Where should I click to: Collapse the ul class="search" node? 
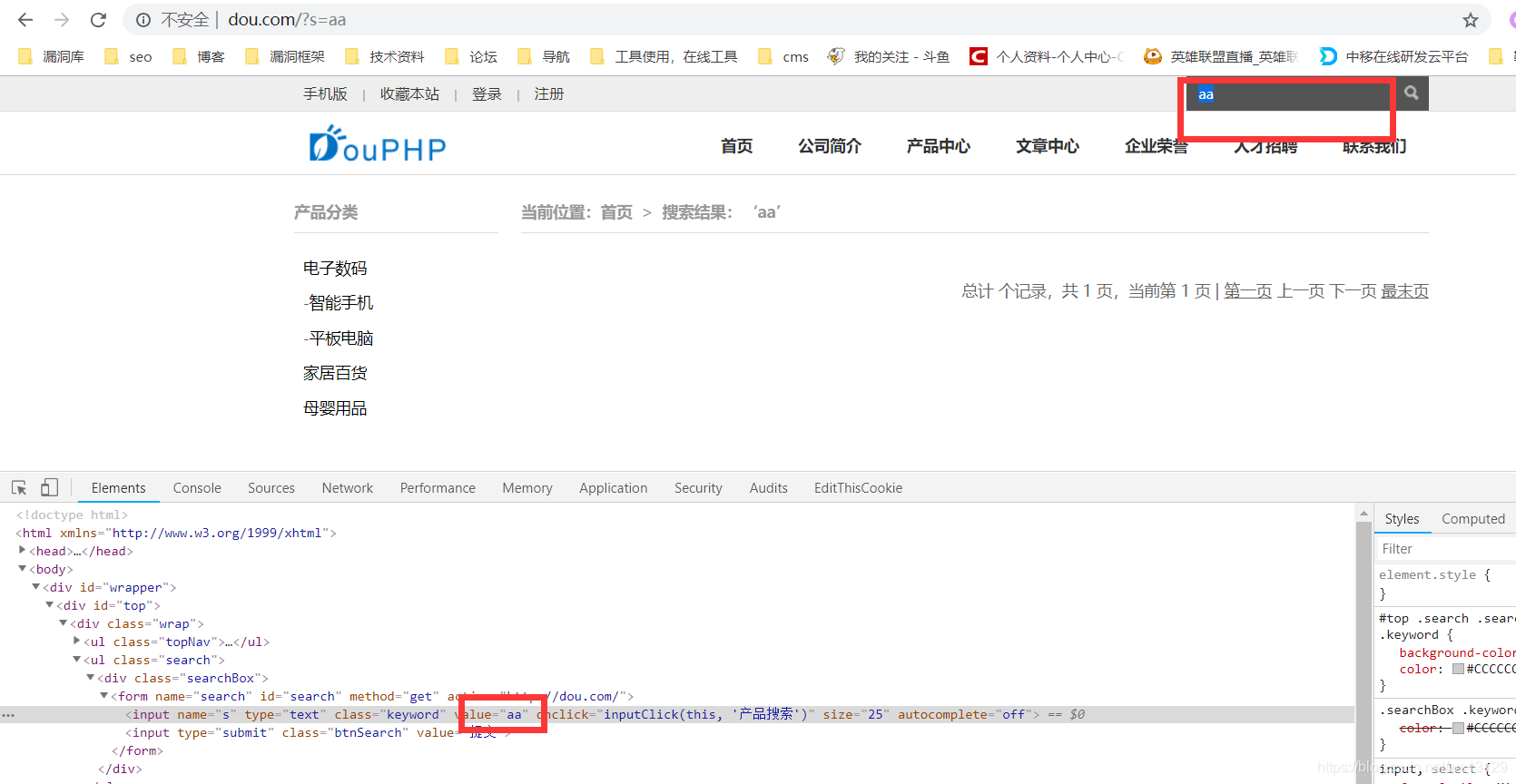(77, 660)
